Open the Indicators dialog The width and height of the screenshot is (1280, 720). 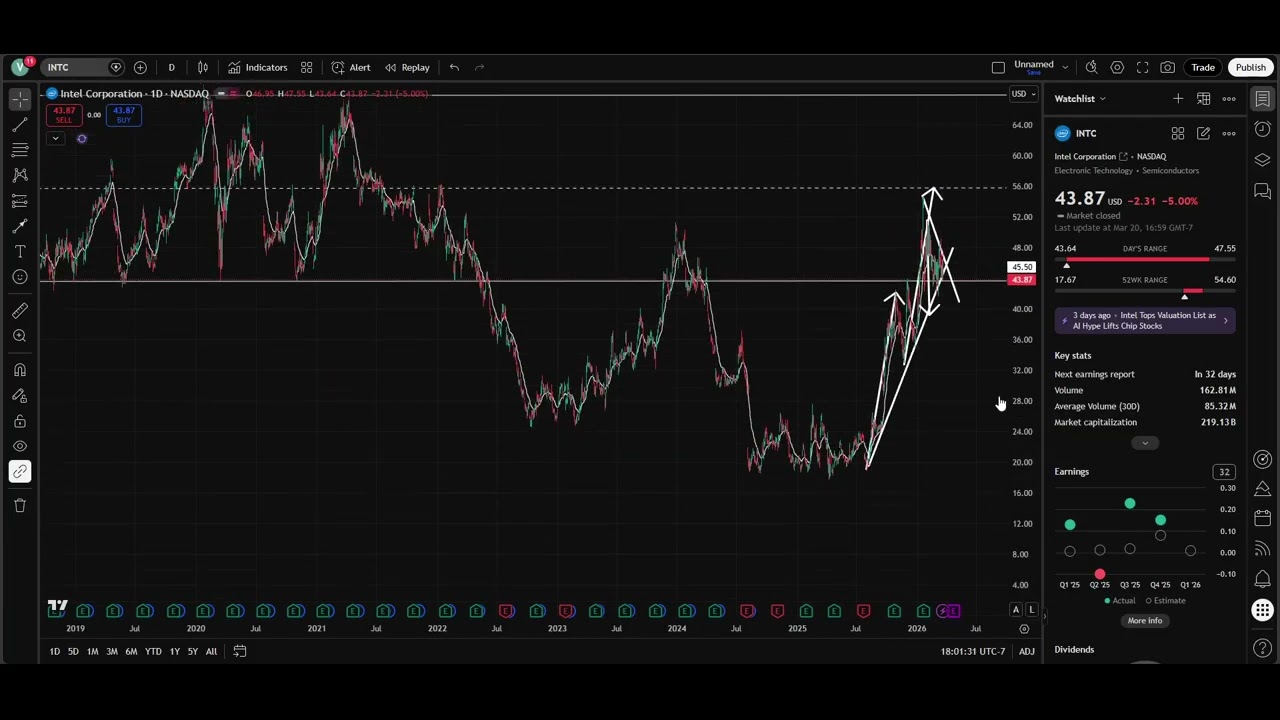257,67
